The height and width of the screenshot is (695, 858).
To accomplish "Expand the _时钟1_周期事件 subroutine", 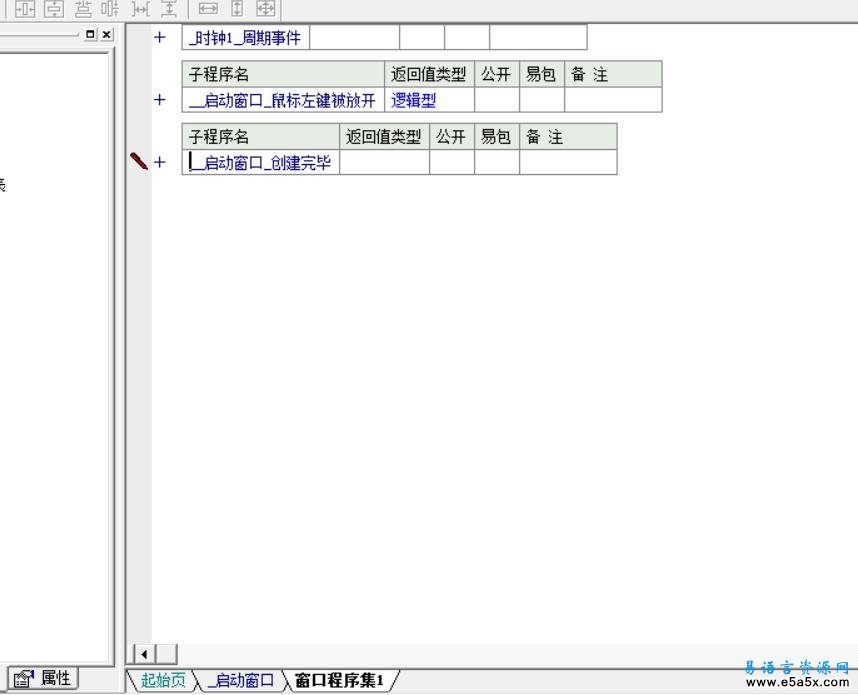I will pyautogui.click(x=159, y=38).
